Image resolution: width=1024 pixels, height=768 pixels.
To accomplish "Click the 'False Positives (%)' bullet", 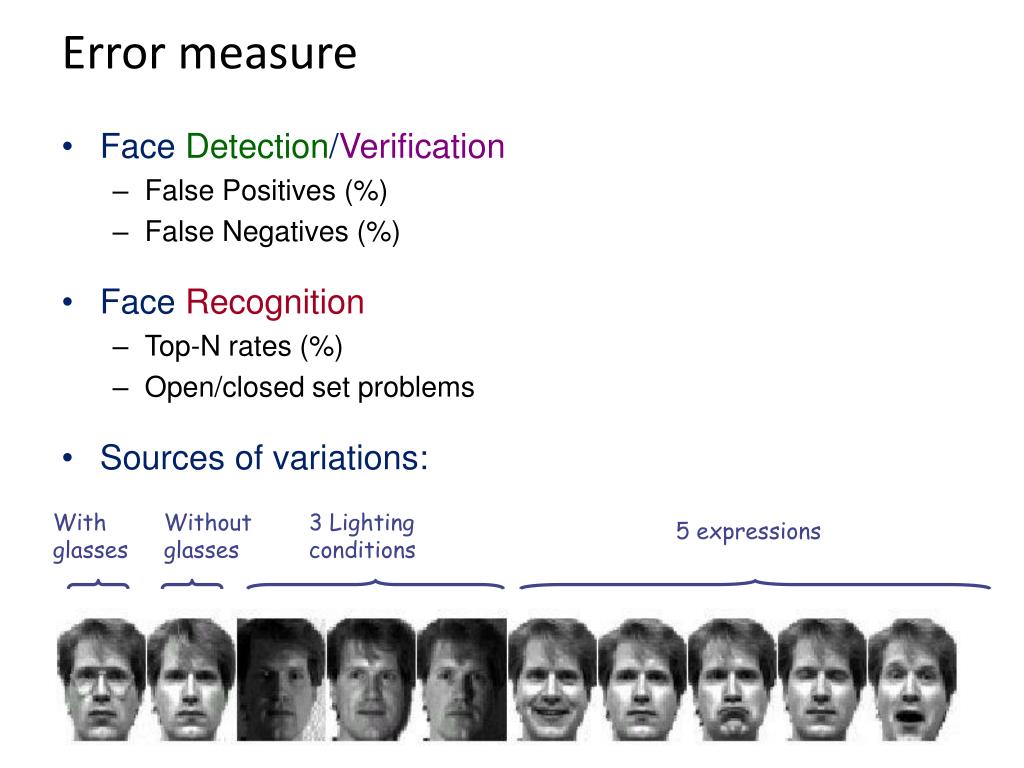I will click(x=266, y=191).
